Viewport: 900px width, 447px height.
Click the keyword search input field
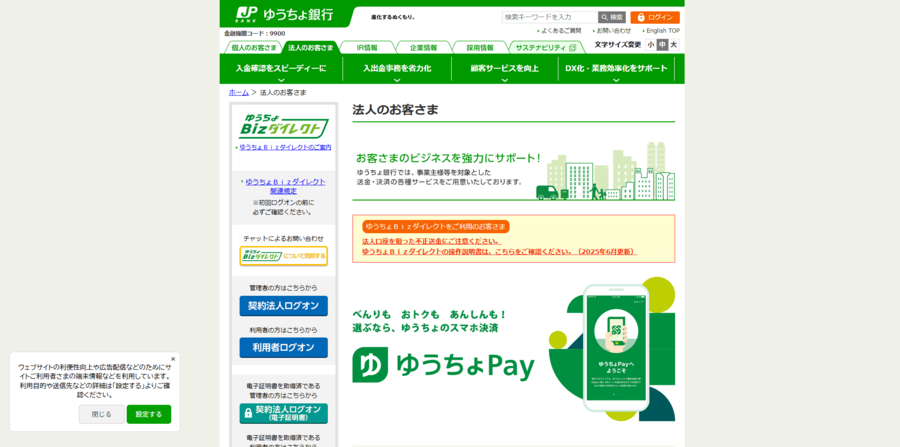(x=549, y=17)
